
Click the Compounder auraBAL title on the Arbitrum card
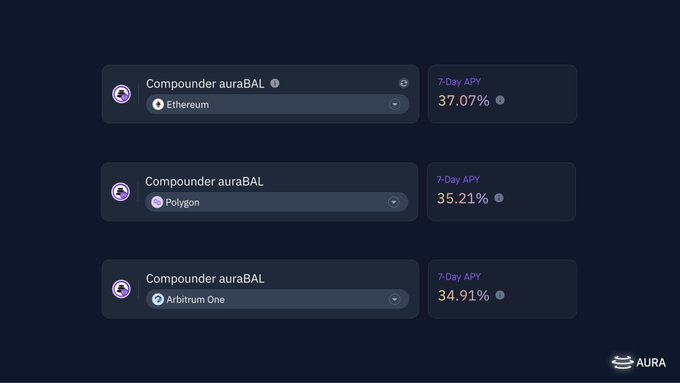pos(205,278)
